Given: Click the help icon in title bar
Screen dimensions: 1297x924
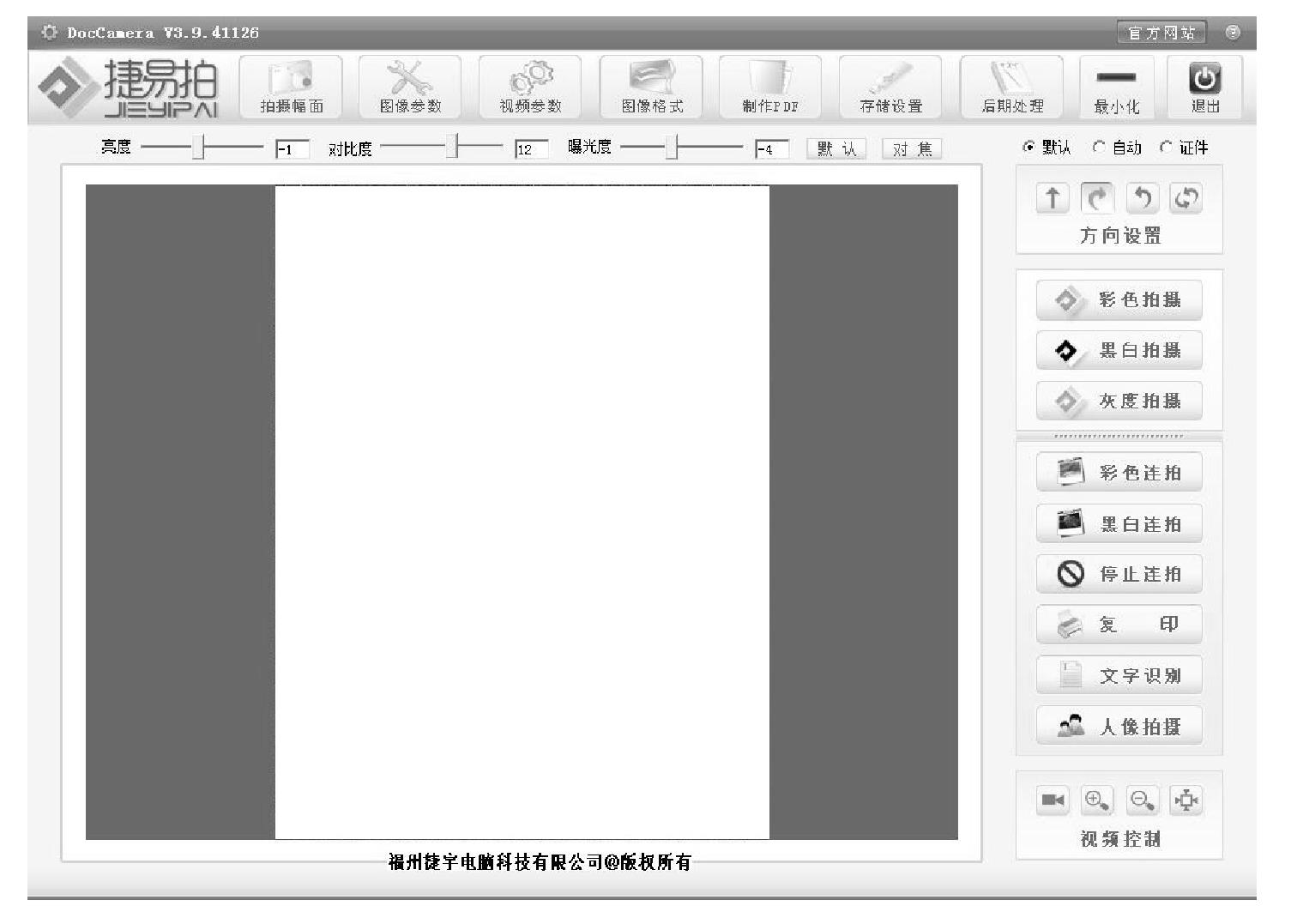Looking at the screenshot, I should [1233, 33].
